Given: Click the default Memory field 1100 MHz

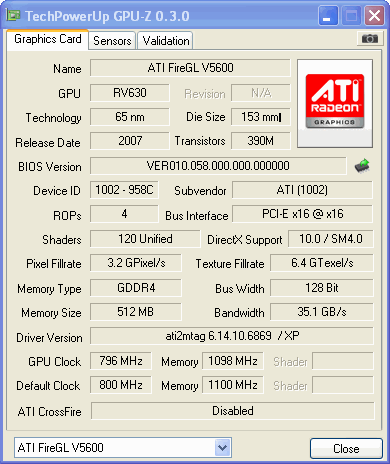Looking at the screenshot, I should (x=233, y=385).
